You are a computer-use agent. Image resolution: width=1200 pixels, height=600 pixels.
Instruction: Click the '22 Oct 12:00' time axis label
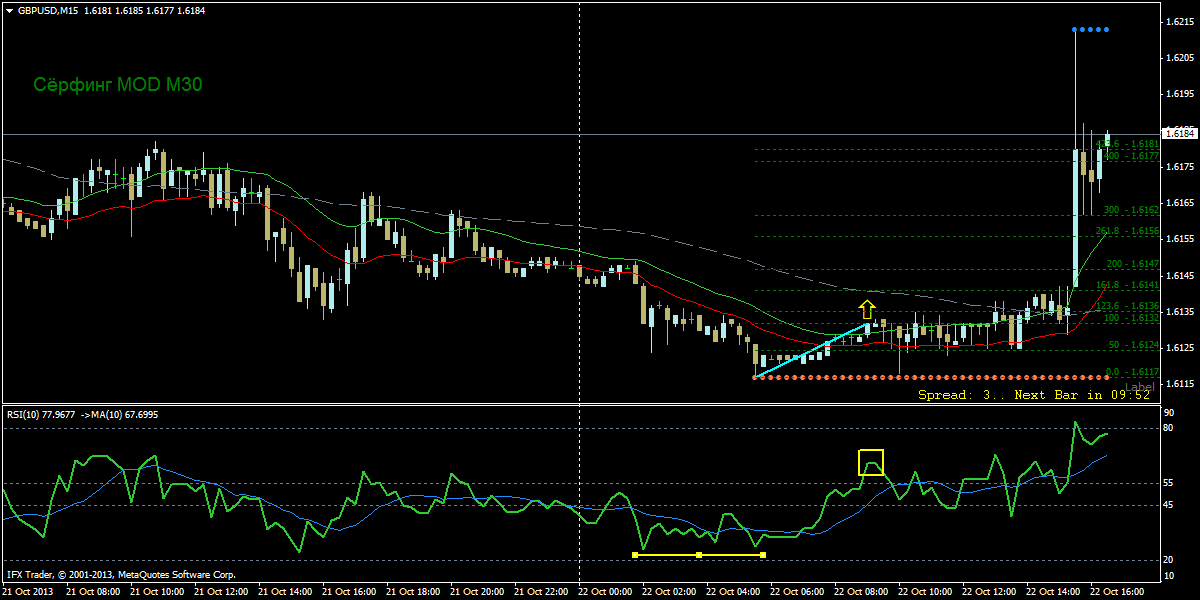(990, 591)
